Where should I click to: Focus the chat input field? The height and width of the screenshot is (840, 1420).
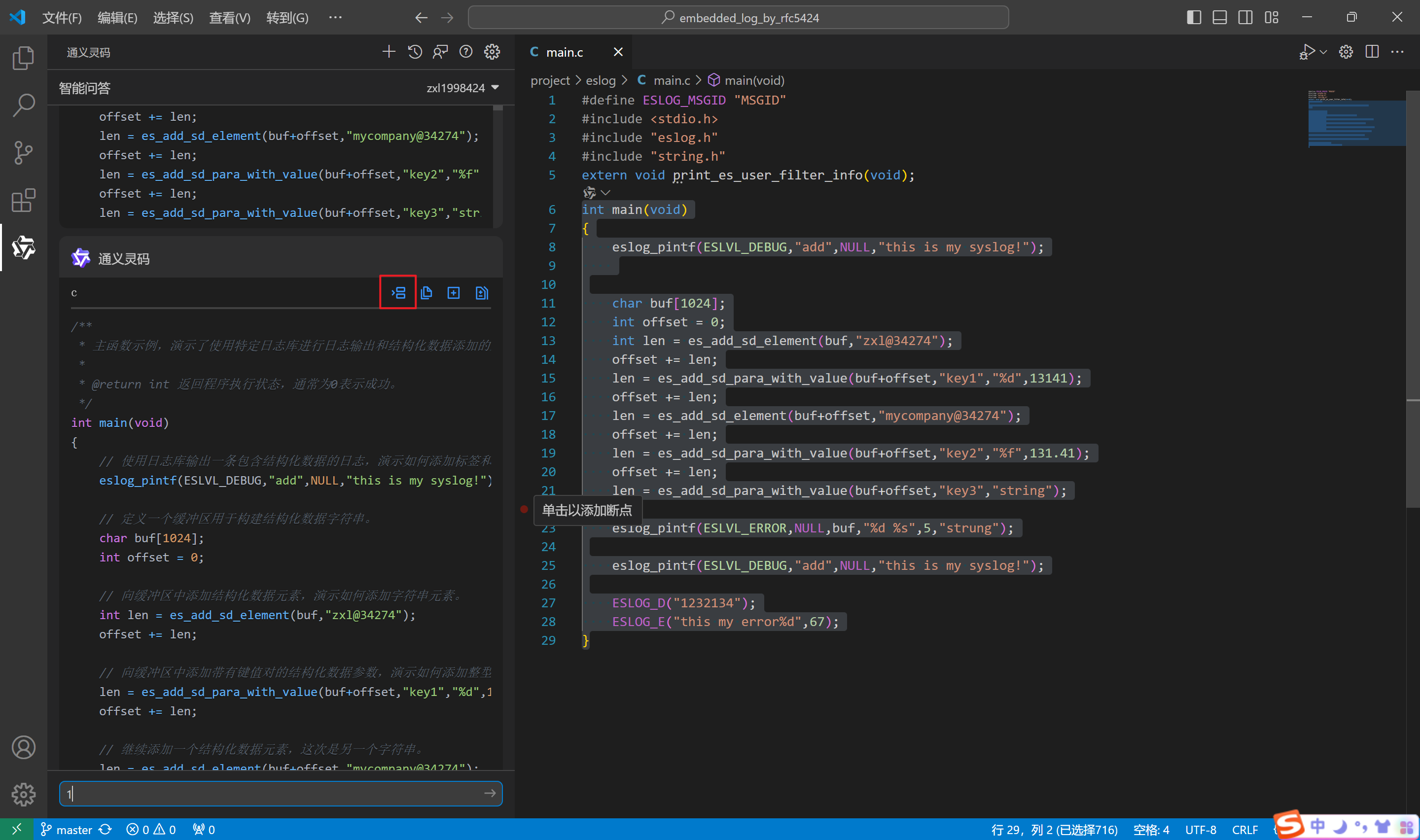click(x=281, y=794)
